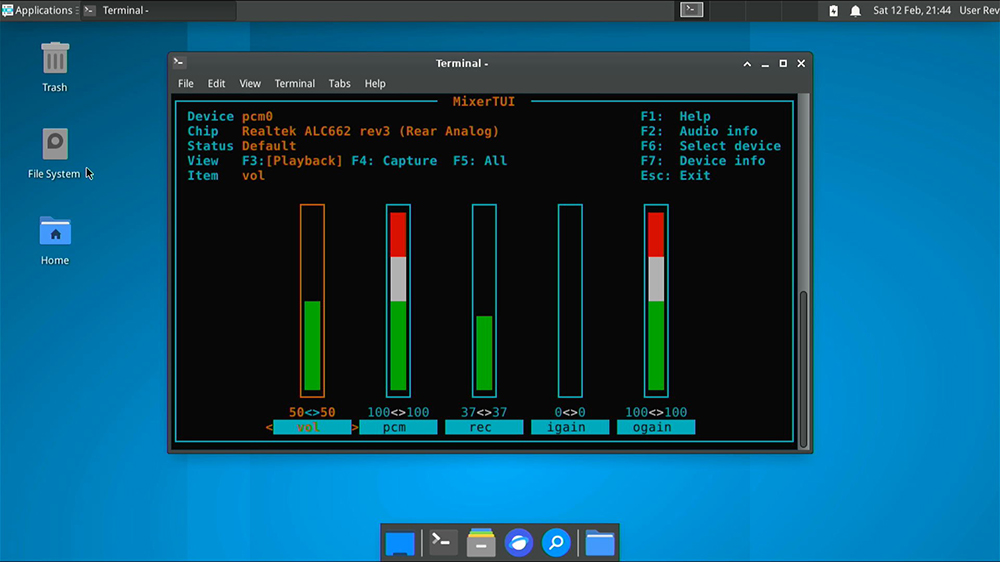Launch the terminal emulator from dock
The image size is (1000, 562).
click(x=442, y=543)
